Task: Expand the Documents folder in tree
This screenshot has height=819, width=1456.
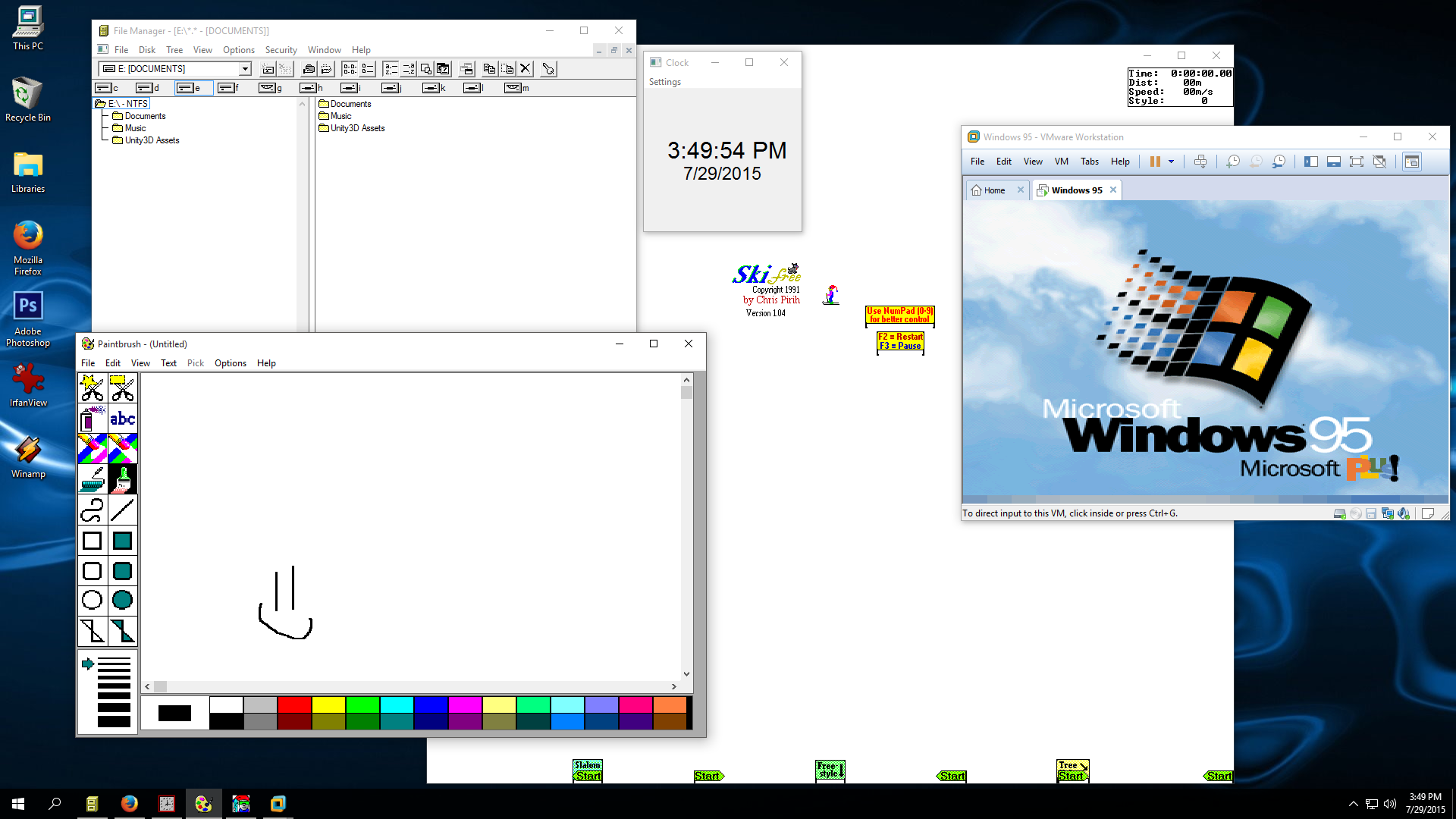Action: 145,116
